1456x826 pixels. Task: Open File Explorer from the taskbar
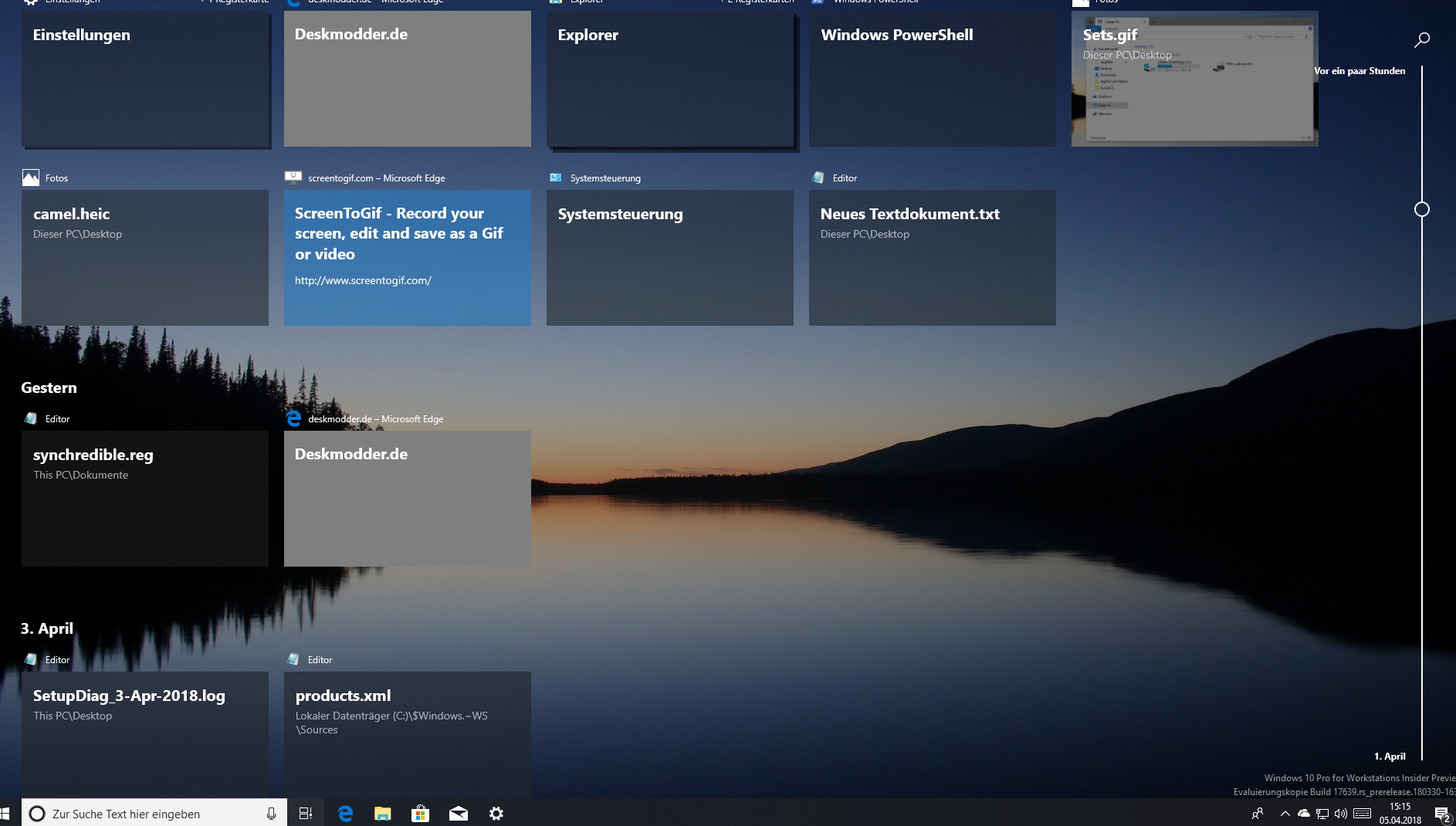383,814
